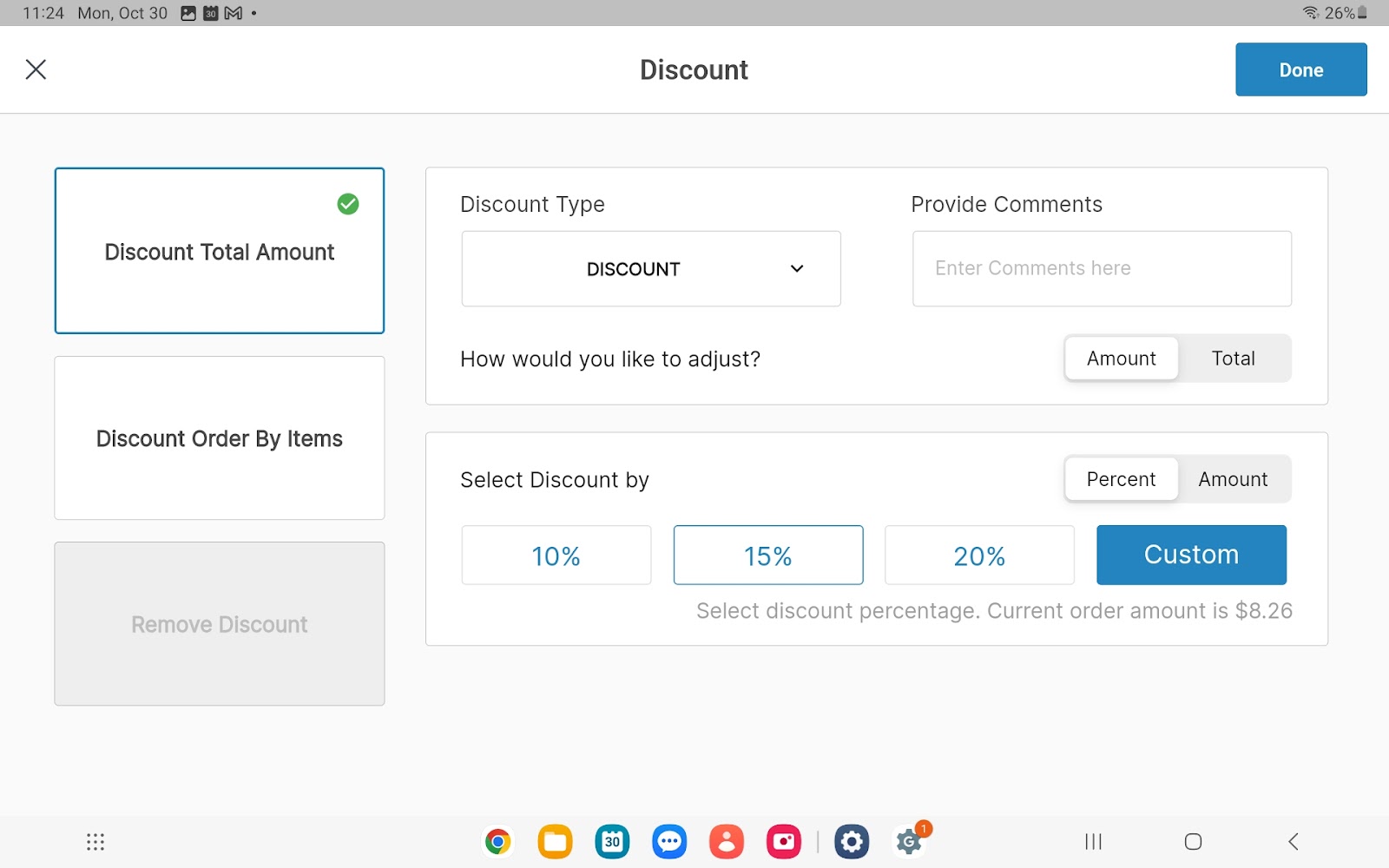Open the Contacts app icon

727,841
